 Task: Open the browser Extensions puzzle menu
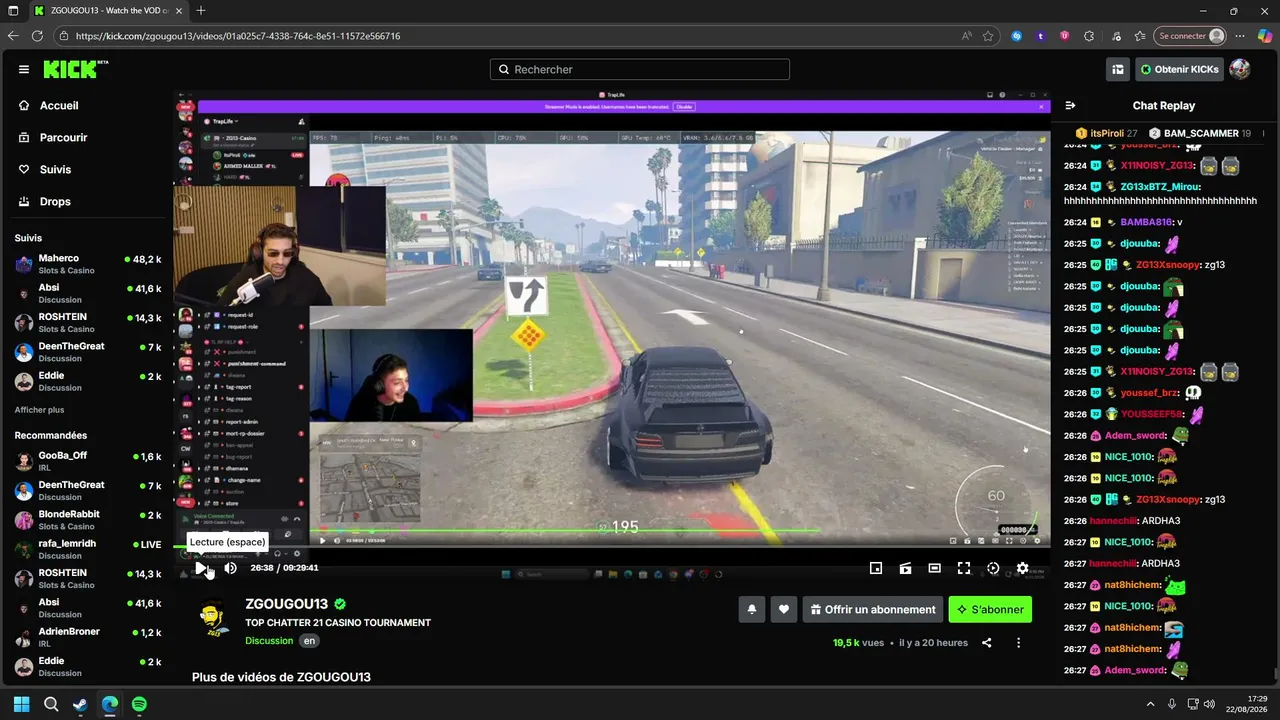[x=1089, y=36]
